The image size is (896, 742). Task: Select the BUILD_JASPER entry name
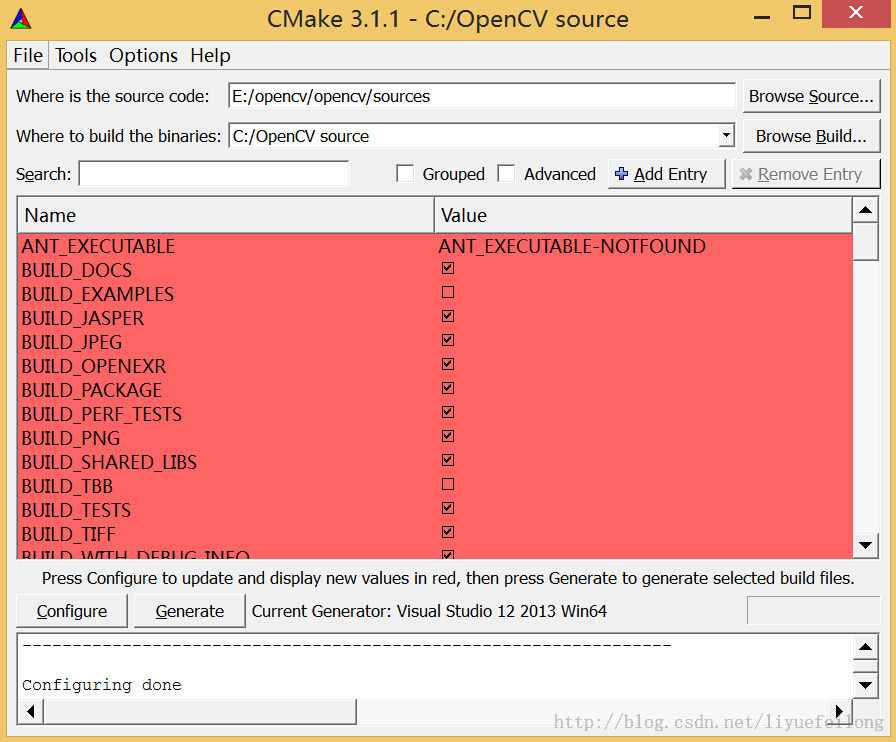pos(83,318)
